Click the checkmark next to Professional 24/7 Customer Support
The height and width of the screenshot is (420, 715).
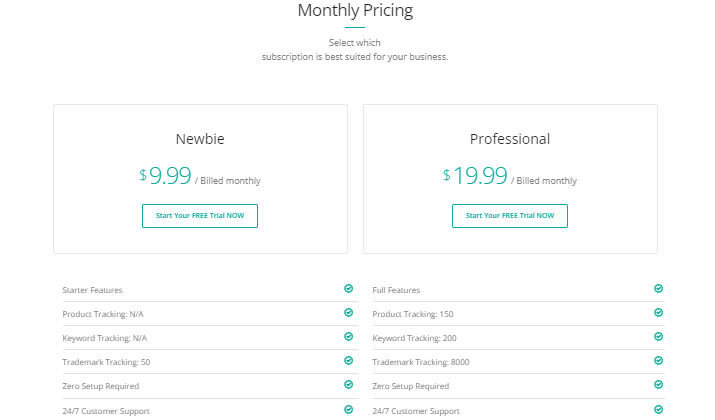tap(658, 410)
